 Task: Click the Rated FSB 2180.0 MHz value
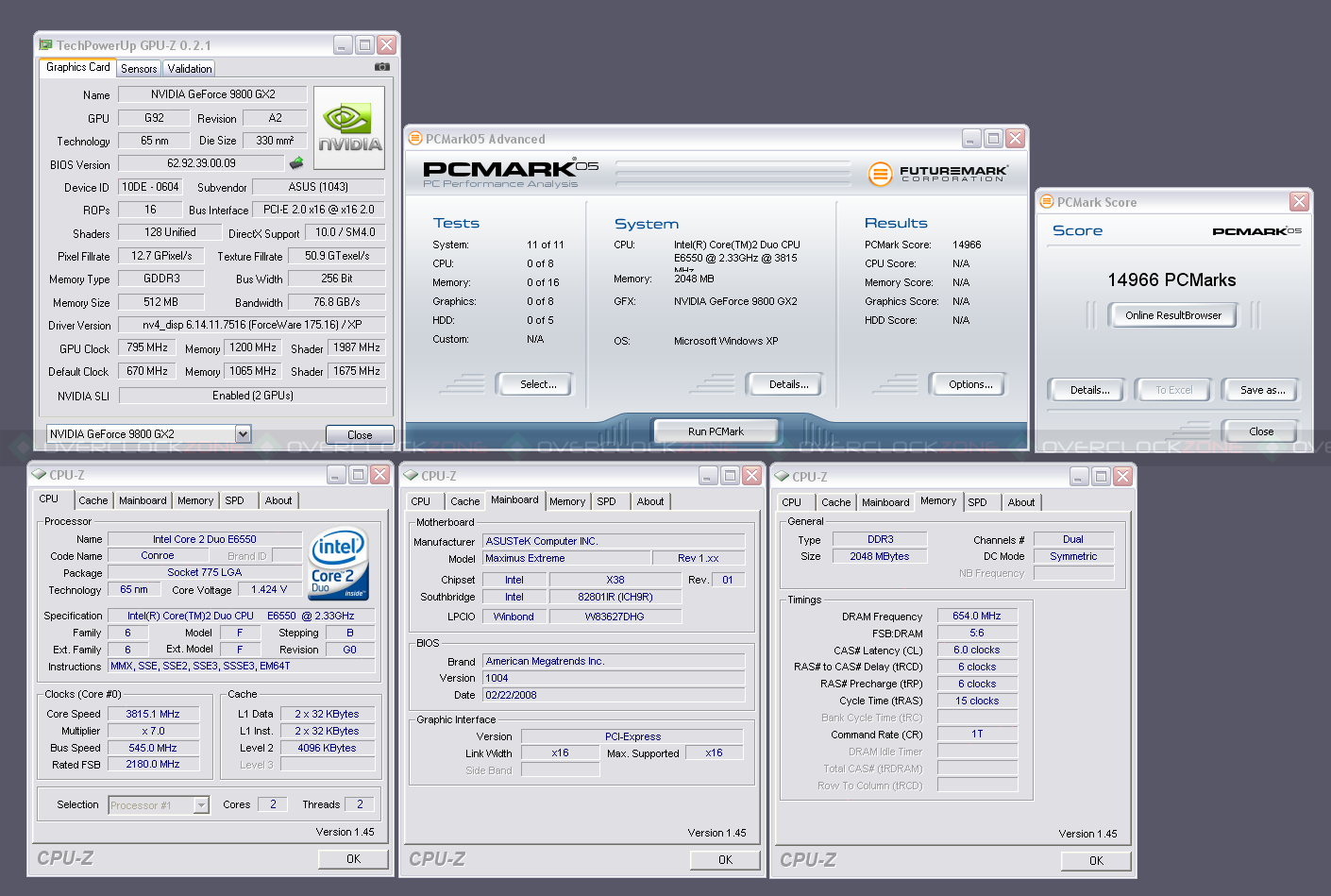tap(153, 764)
